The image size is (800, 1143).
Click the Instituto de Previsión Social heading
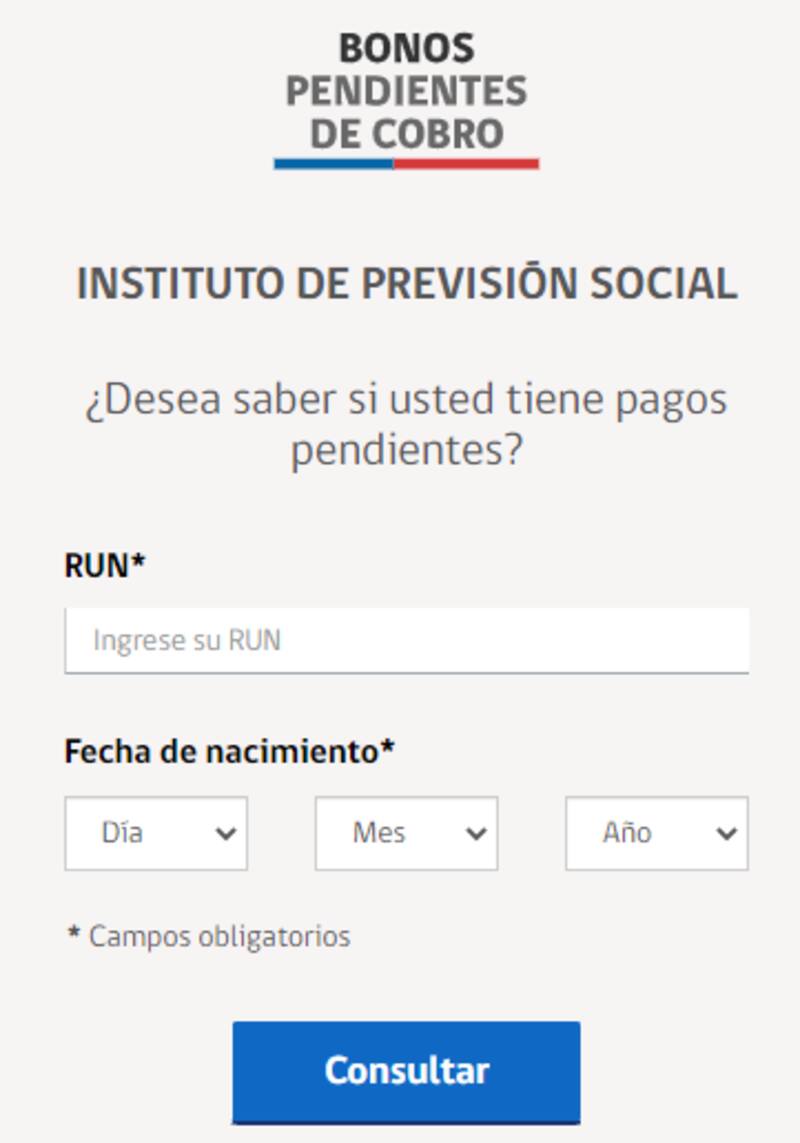[x=403, y=284]
